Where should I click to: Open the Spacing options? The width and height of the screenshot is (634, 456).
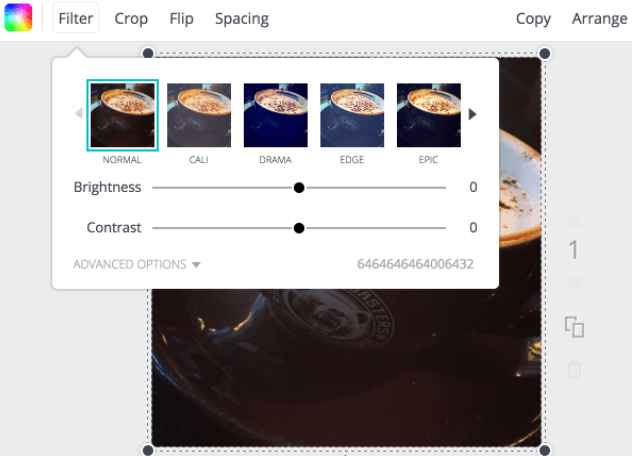pos(241,19)
